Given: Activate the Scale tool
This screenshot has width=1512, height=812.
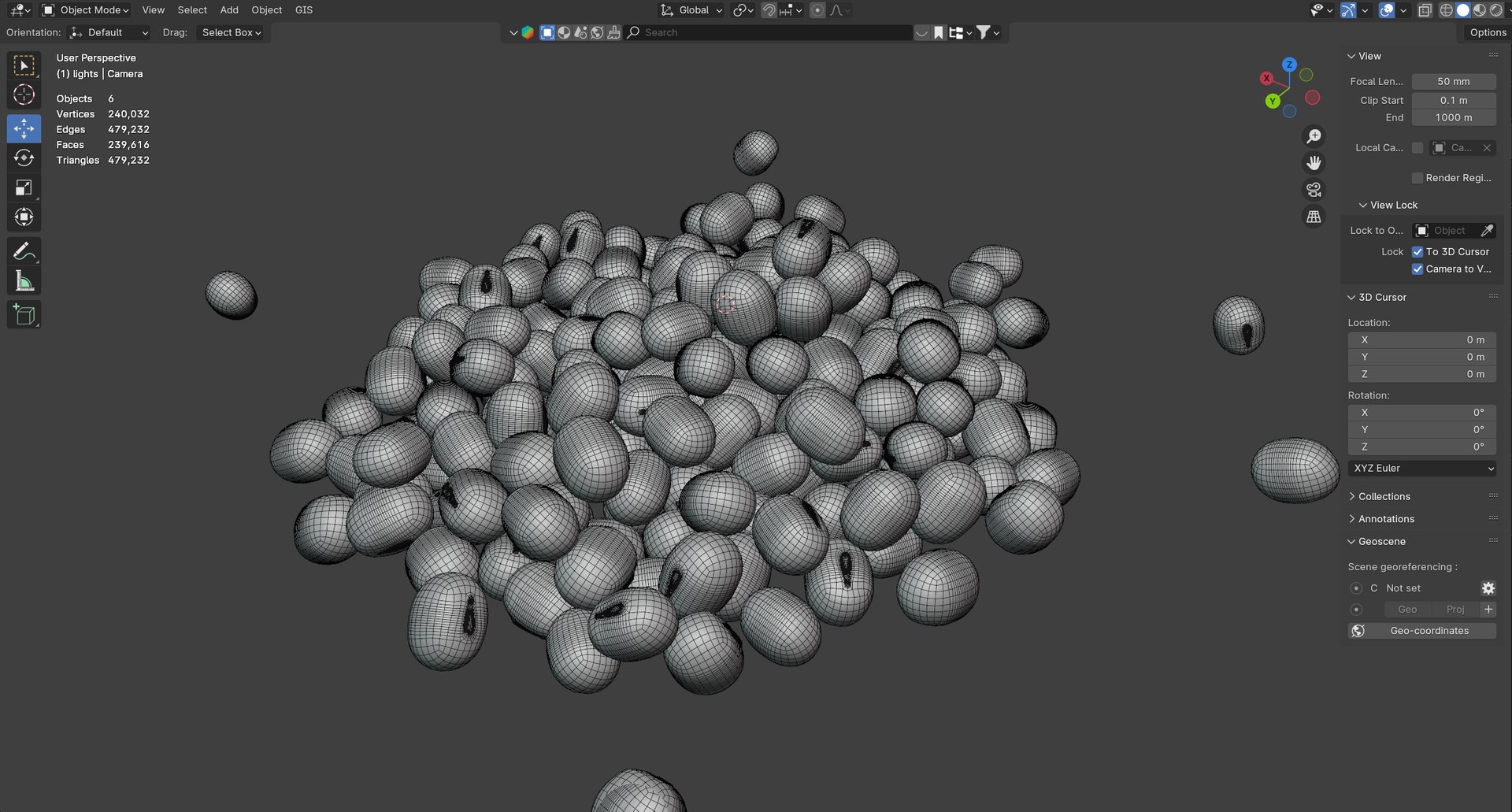Looking at the screenshot, I should 24,187.
